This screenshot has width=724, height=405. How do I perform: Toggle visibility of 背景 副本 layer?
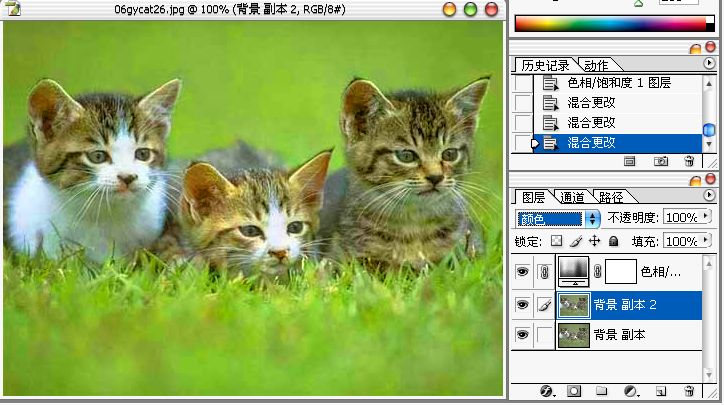(522, 335)
